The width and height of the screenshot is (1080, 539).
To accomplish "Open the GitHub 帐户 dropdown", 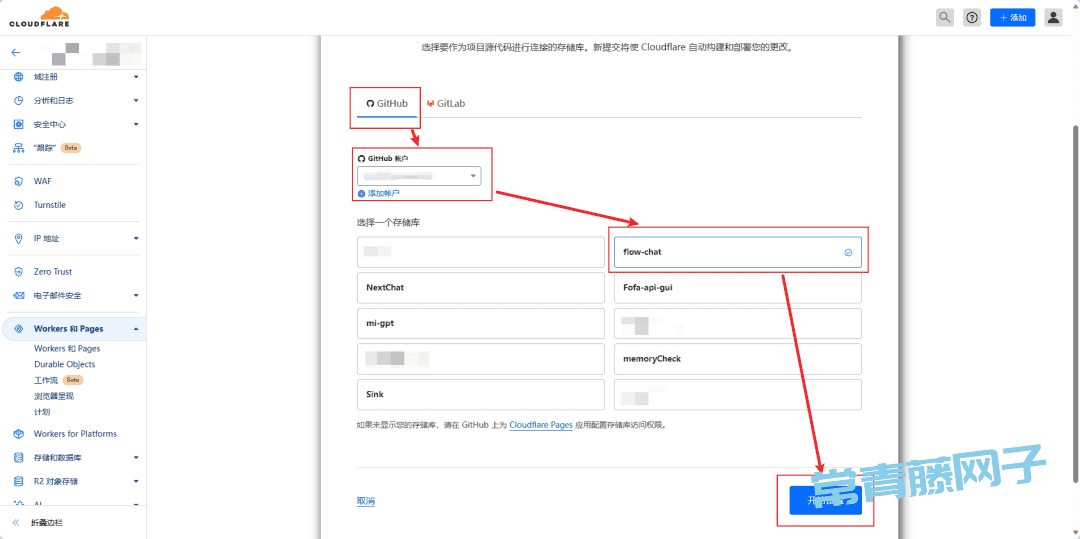I will (x=419, y=176).
